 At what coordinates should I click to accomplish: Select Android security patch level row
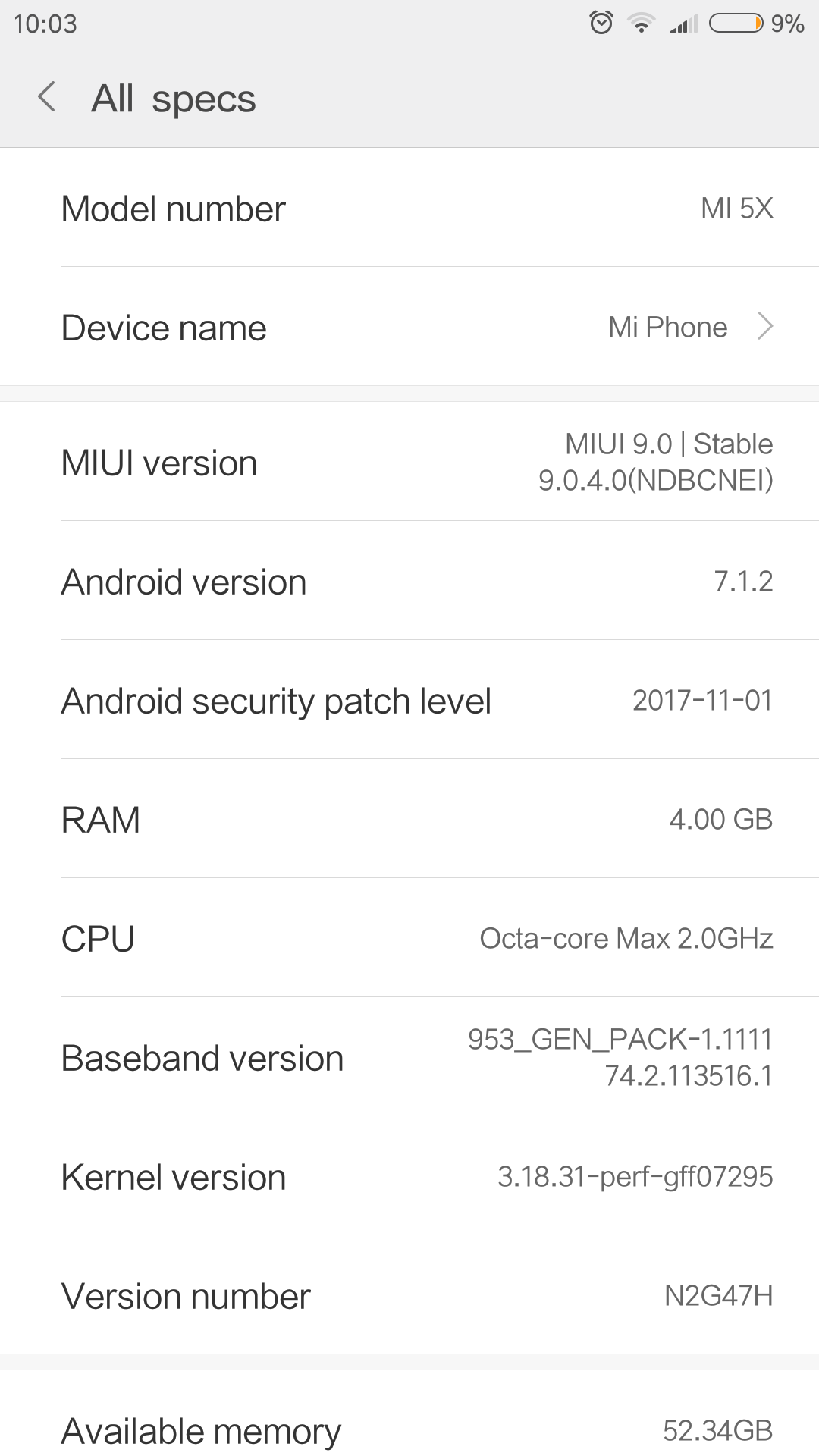point(409,701)
